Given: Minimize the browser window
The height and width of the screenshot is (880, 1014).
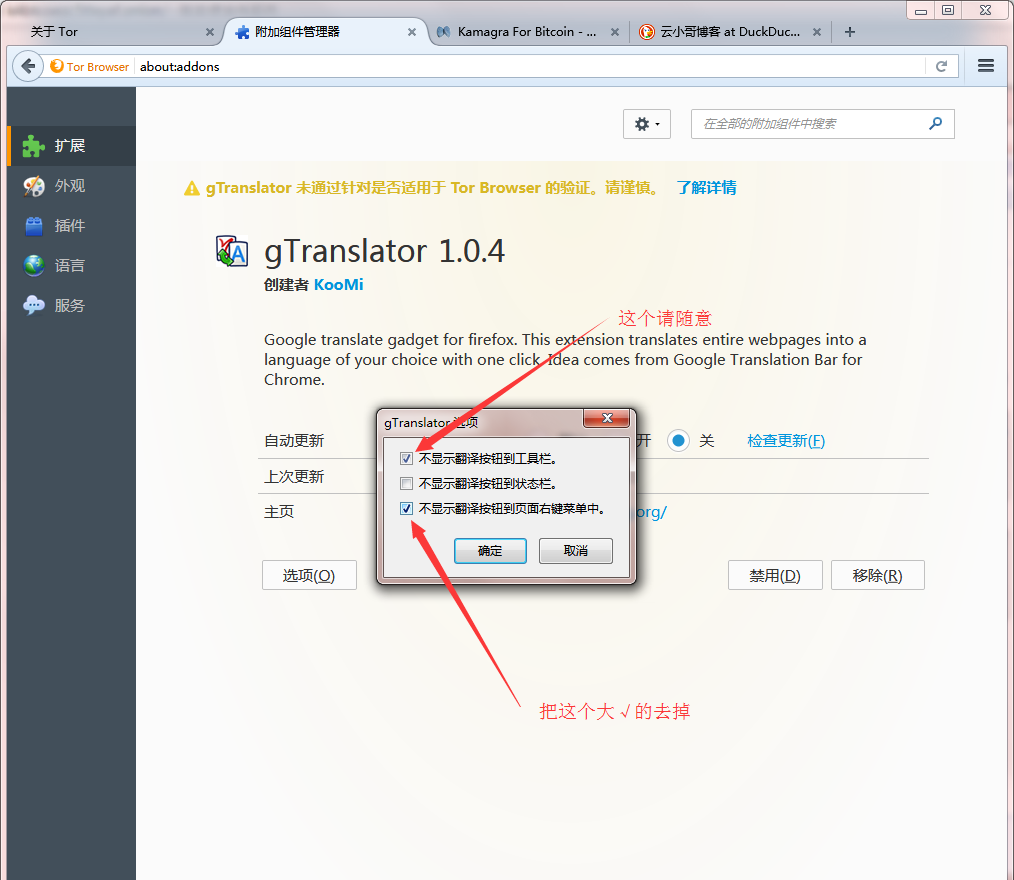Looking at the screenshot, I should [921, 10].
